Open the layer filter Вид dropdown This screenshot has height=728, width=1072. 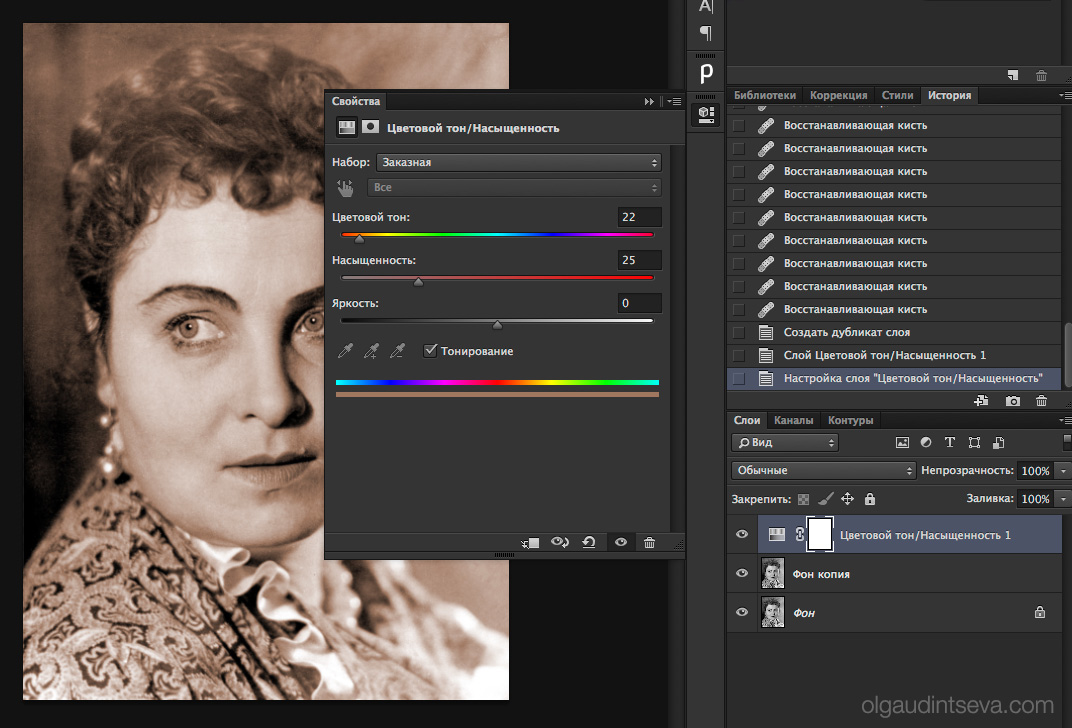(x=785, y=443)
